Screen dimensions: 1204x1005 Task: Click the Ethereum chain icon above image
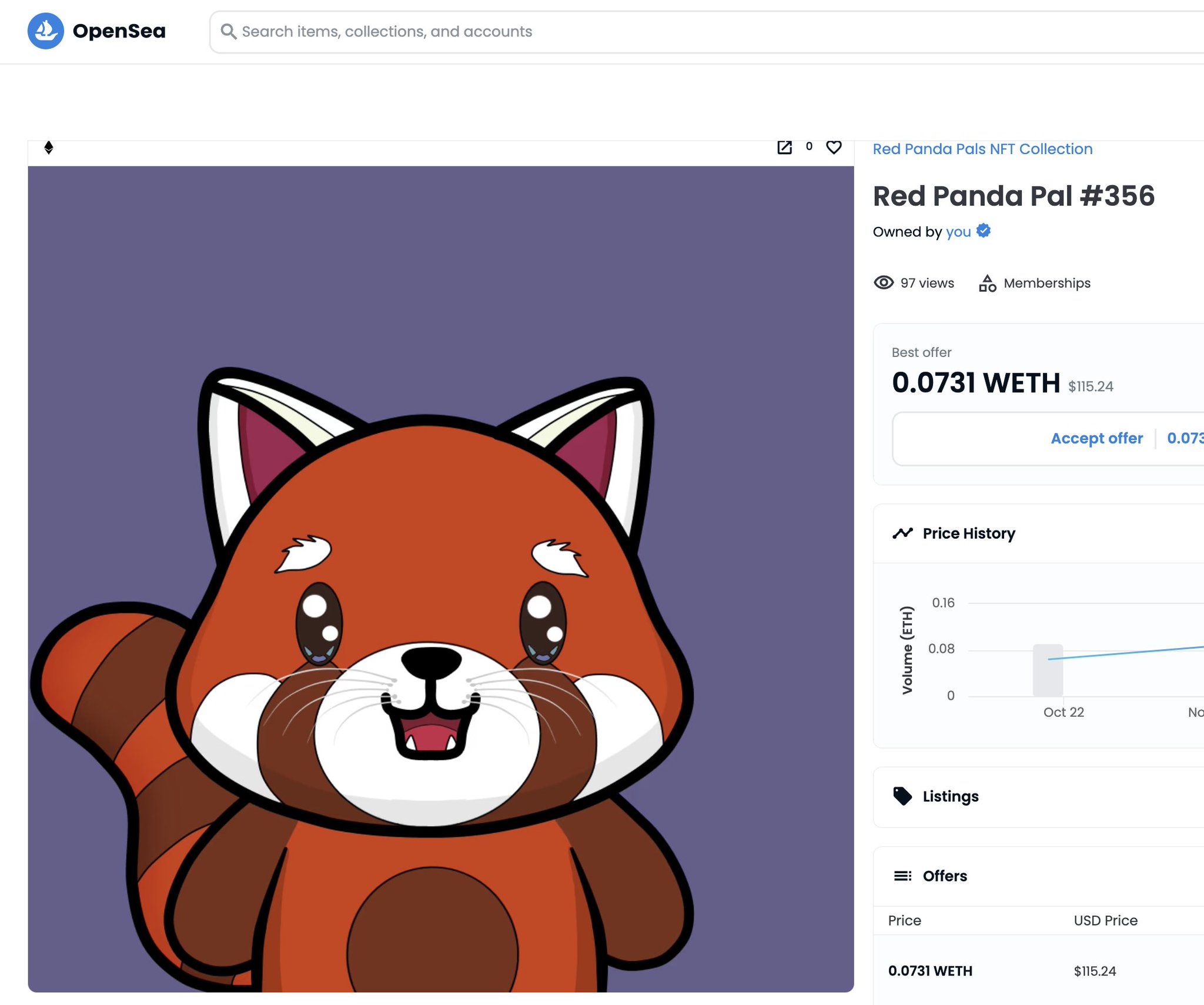pos(49,147)
